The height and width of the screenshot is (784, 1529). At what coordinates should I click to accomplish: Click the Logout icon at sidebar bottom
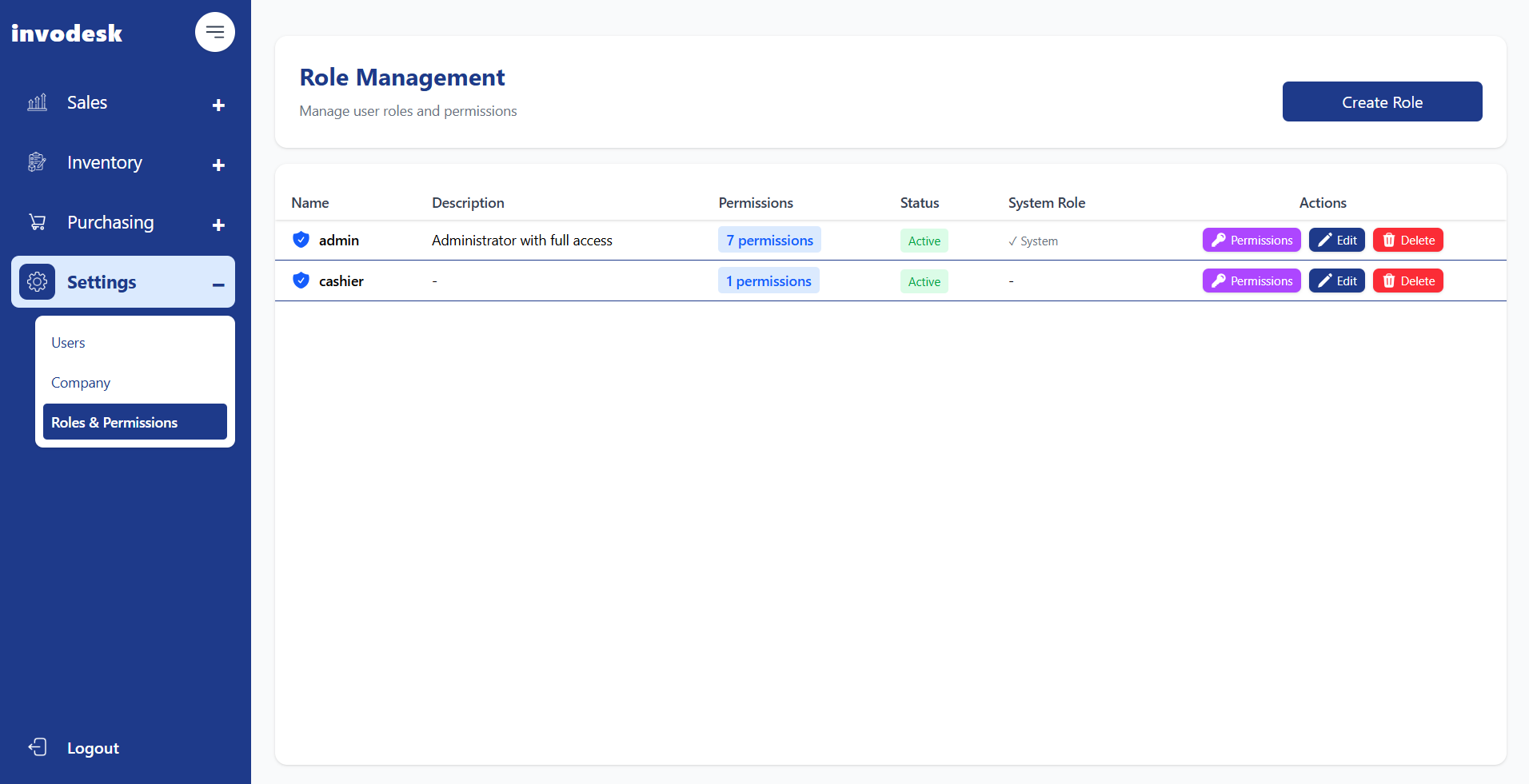point(38,746)
